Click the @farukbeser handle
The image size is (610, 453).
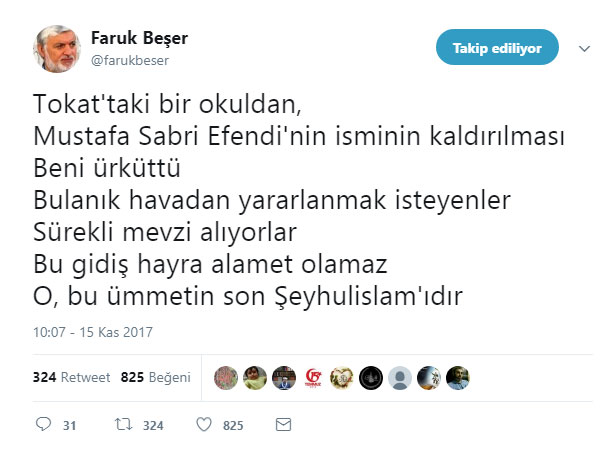click(131, 60)
